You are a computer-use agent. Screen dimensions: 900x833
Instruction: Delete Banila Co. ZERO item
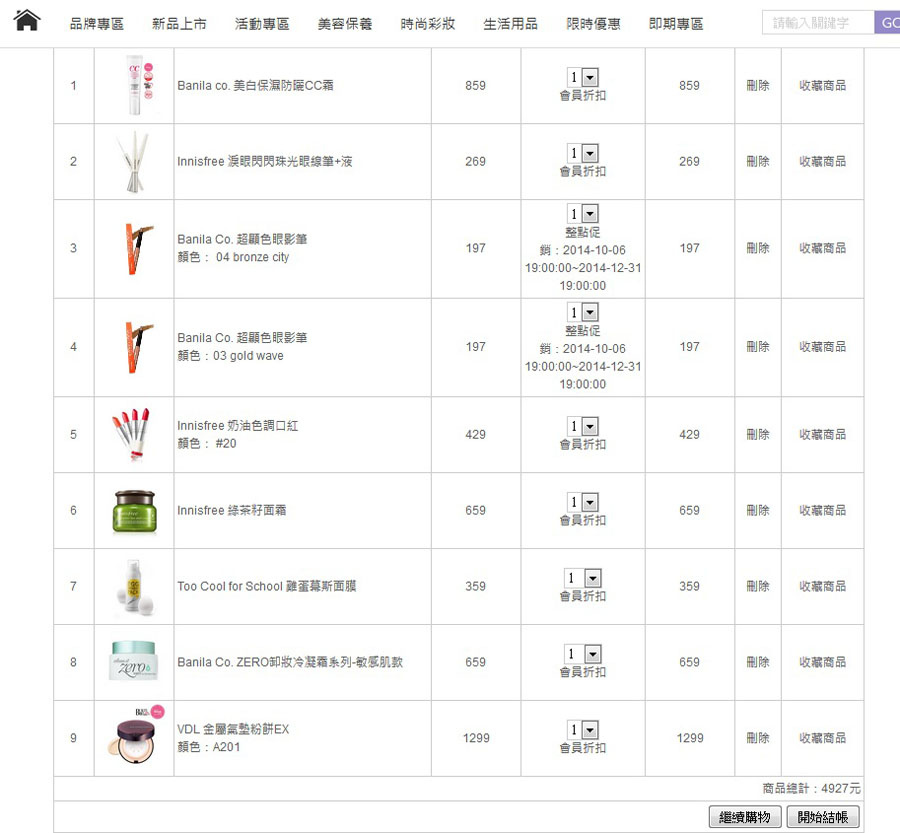coord(758,662)
